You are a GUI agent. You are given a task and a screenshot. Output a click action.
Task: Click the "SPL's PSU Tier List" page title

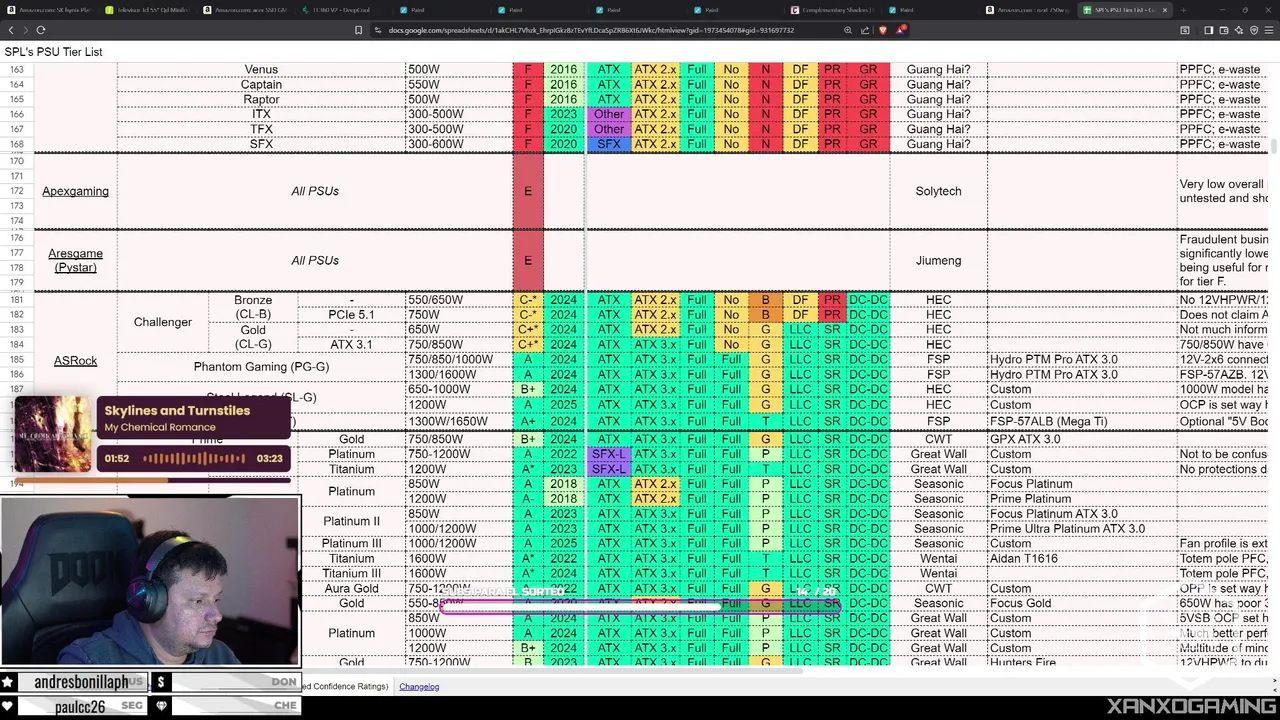[x=53, y=52]
